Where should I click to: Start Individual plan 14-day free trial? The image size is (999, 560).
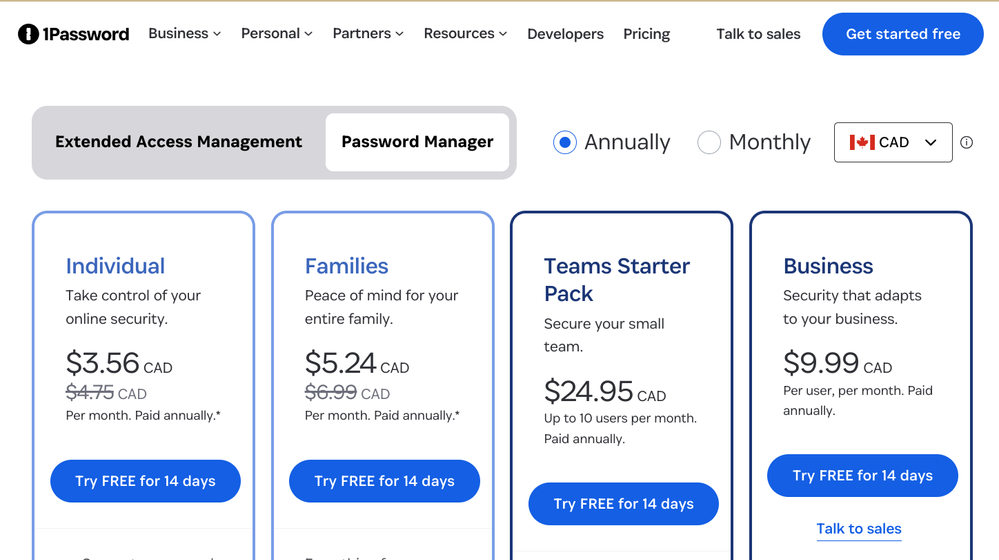pyautogui.click(x=145, y=481)
